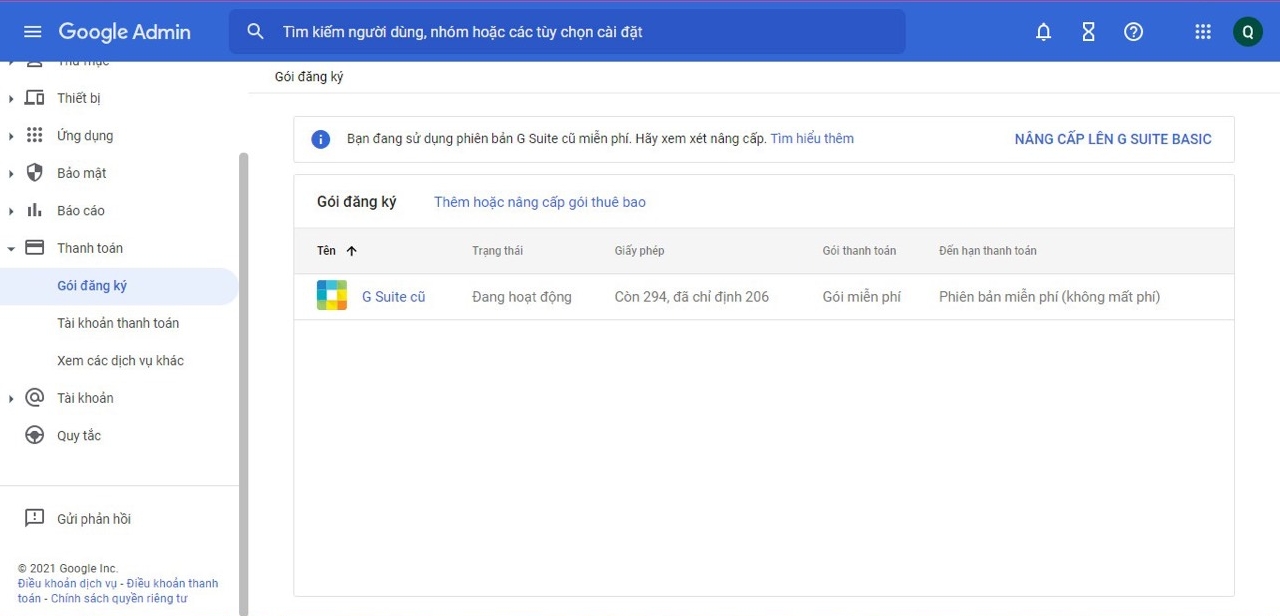Click the Gửi phản hồi feedback icon

click(34, 518)
